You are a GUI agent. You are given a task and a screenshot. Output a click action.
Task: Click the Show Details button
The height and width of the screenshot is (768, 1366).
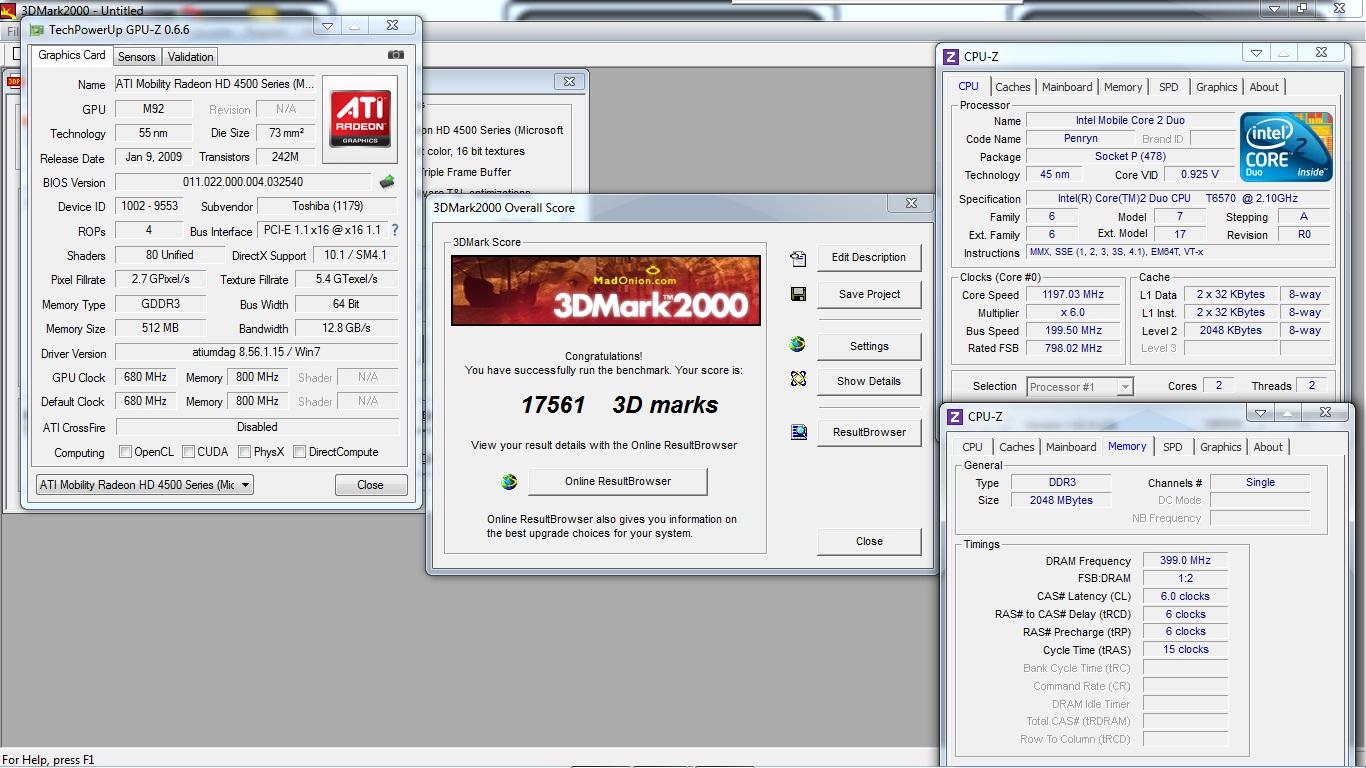click(869, 381)
